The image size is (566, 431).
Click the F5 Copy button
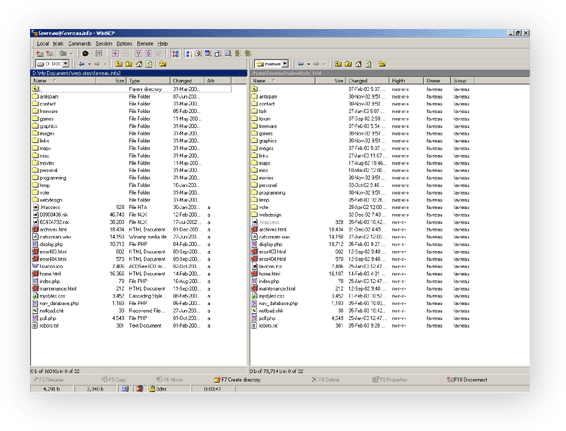[113, 380]
